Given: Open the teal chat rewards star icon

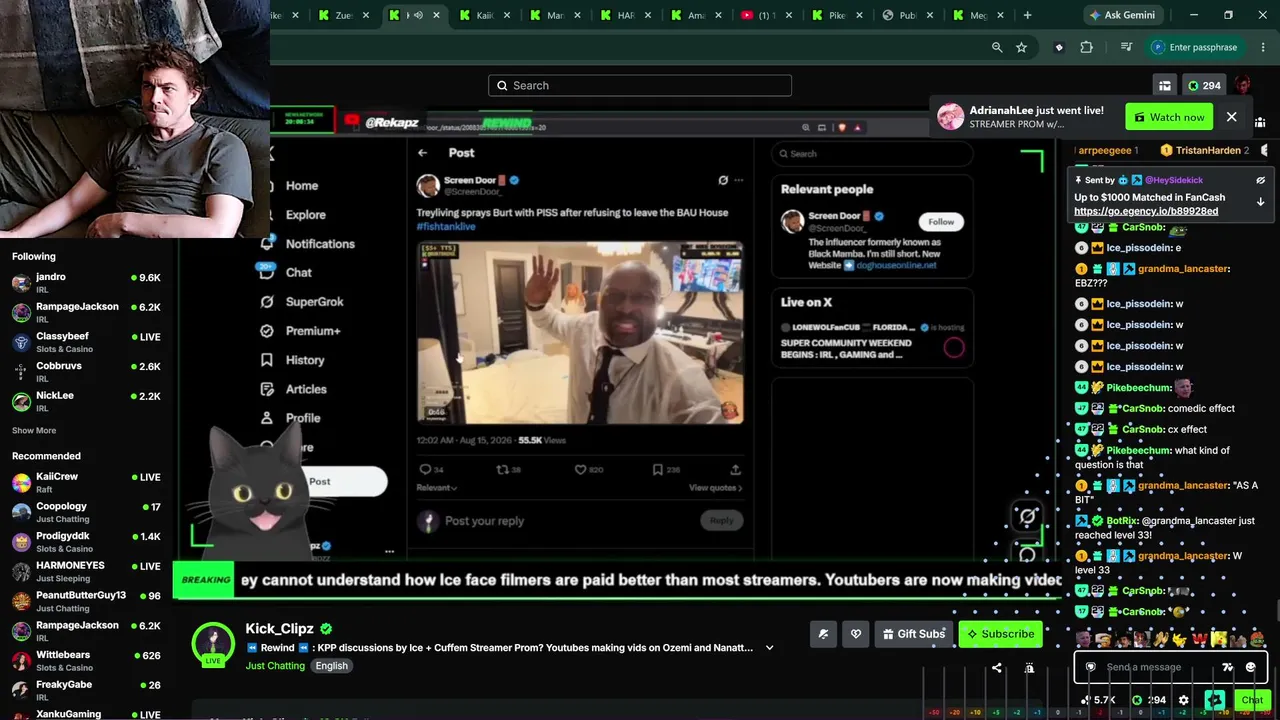Looking at the screenshot, I should pyautogui.click(x=1215, y=700).
